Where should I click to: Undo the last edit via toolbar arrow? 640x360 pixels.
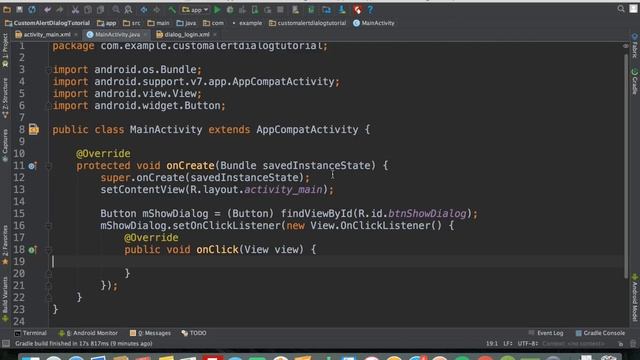pyautogui.click(x=48, y=9)
